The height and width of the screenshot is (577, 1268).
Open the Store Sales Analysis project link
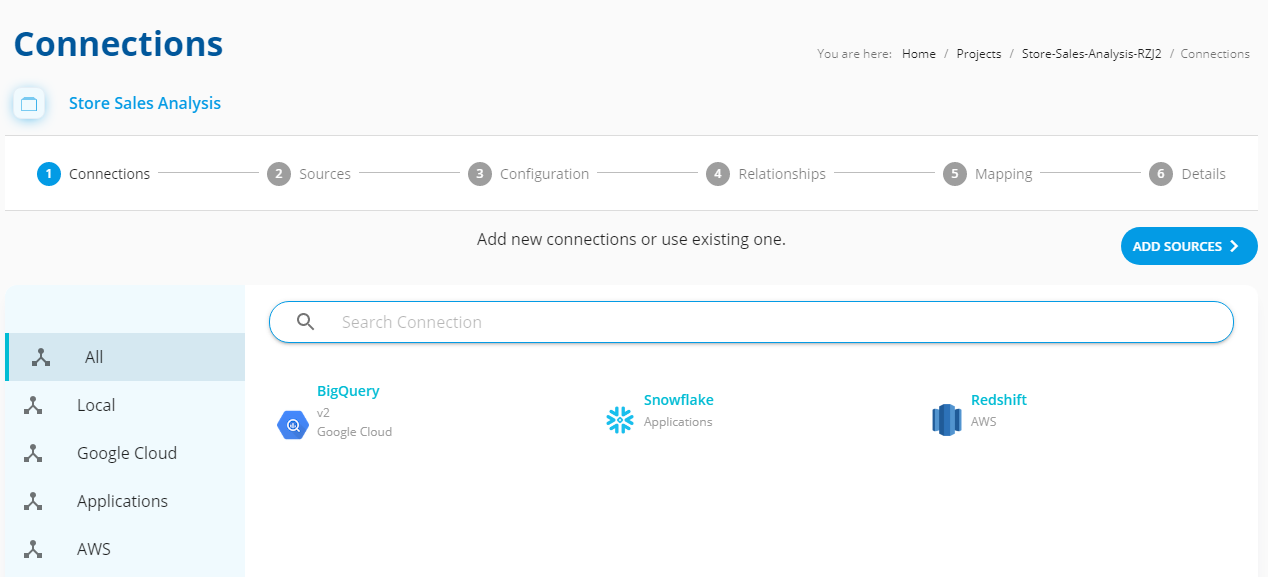pyautogui.click(x=145, y=103)
